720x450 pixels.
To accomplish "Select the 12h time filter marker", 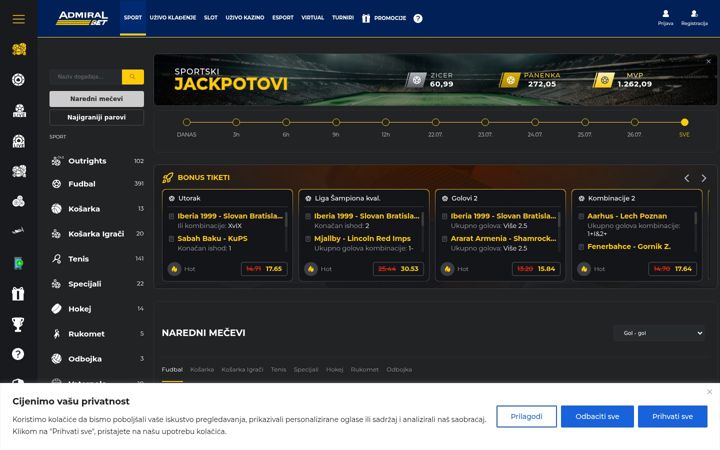I will [x=386, y=122].
